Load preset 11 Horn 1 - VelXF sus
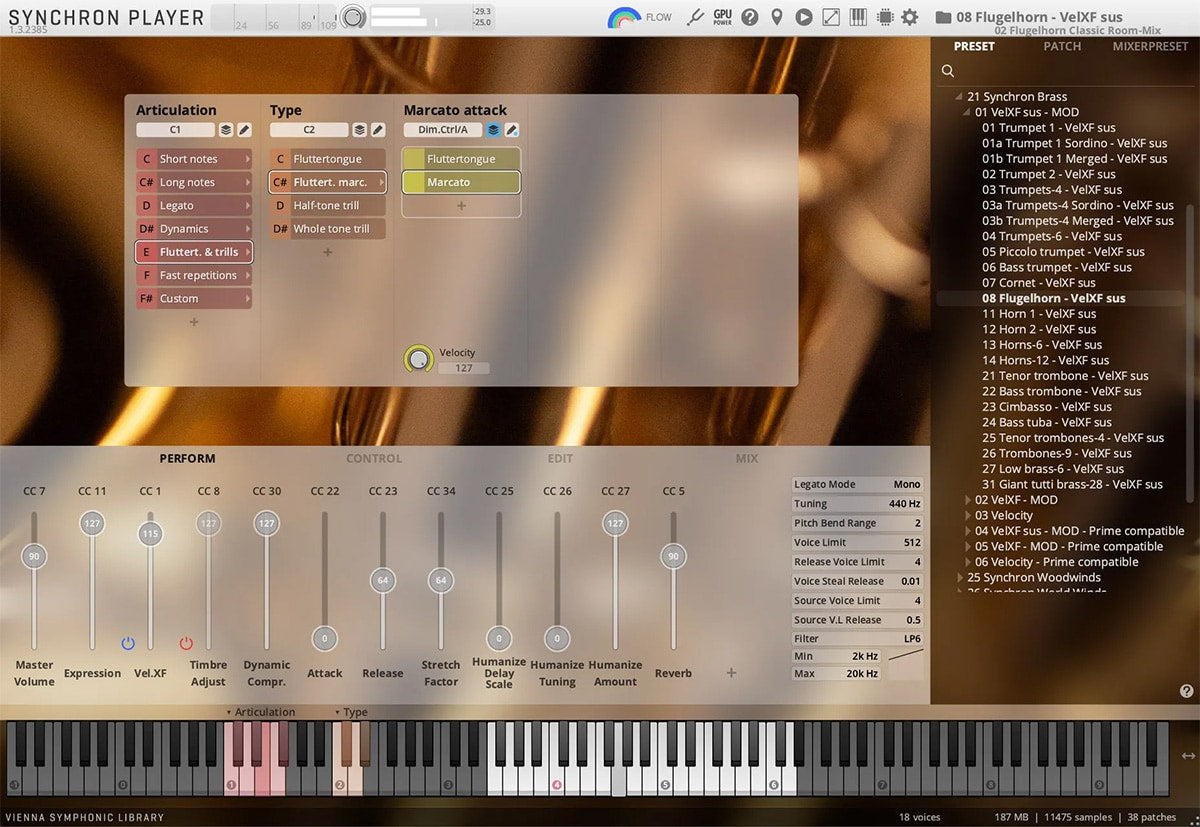The image size is (1200, 827). tap(1039, 314)
